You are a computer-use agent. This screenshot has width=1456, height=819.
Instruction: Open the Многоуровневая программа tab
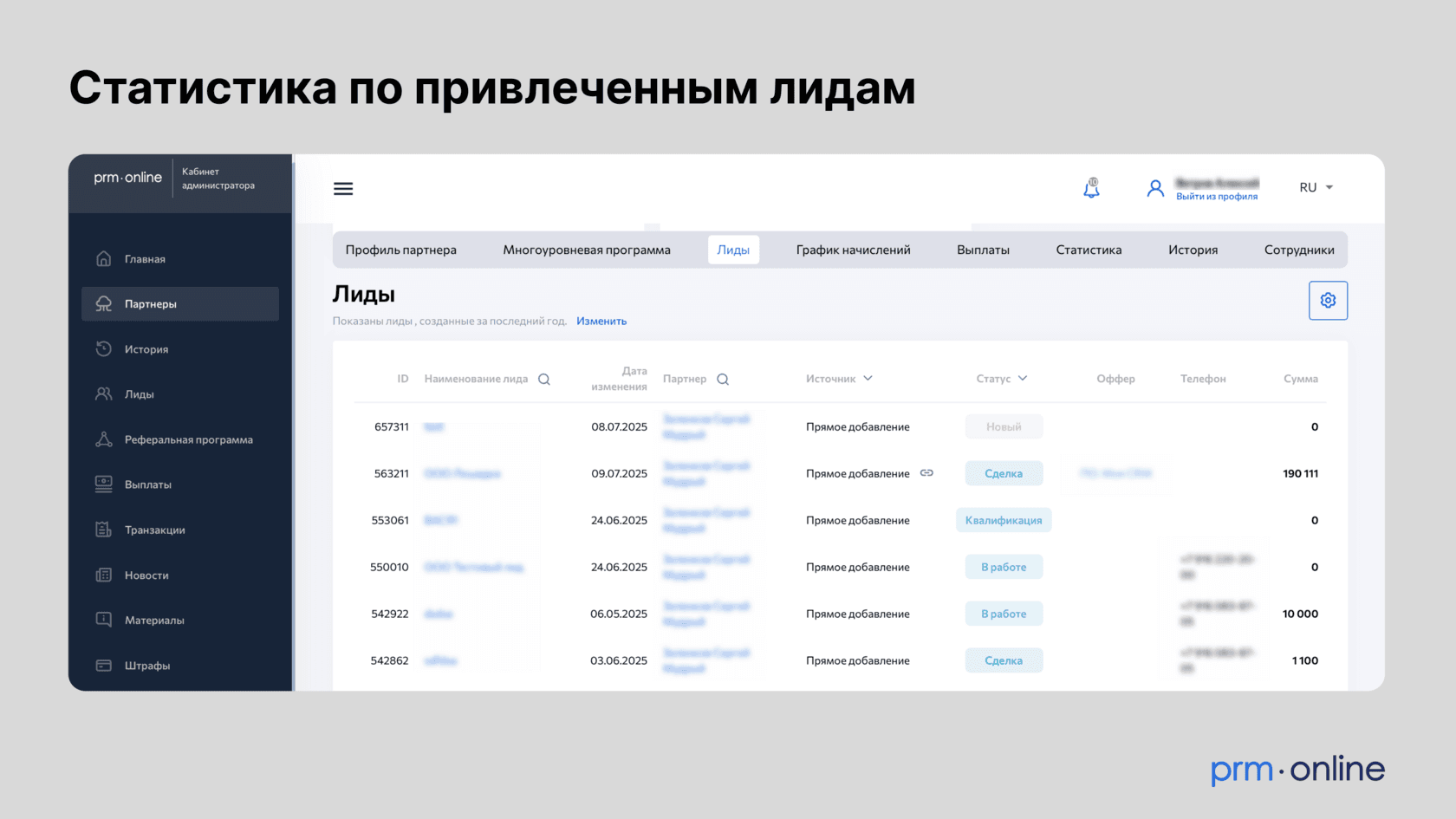(586, 250)
